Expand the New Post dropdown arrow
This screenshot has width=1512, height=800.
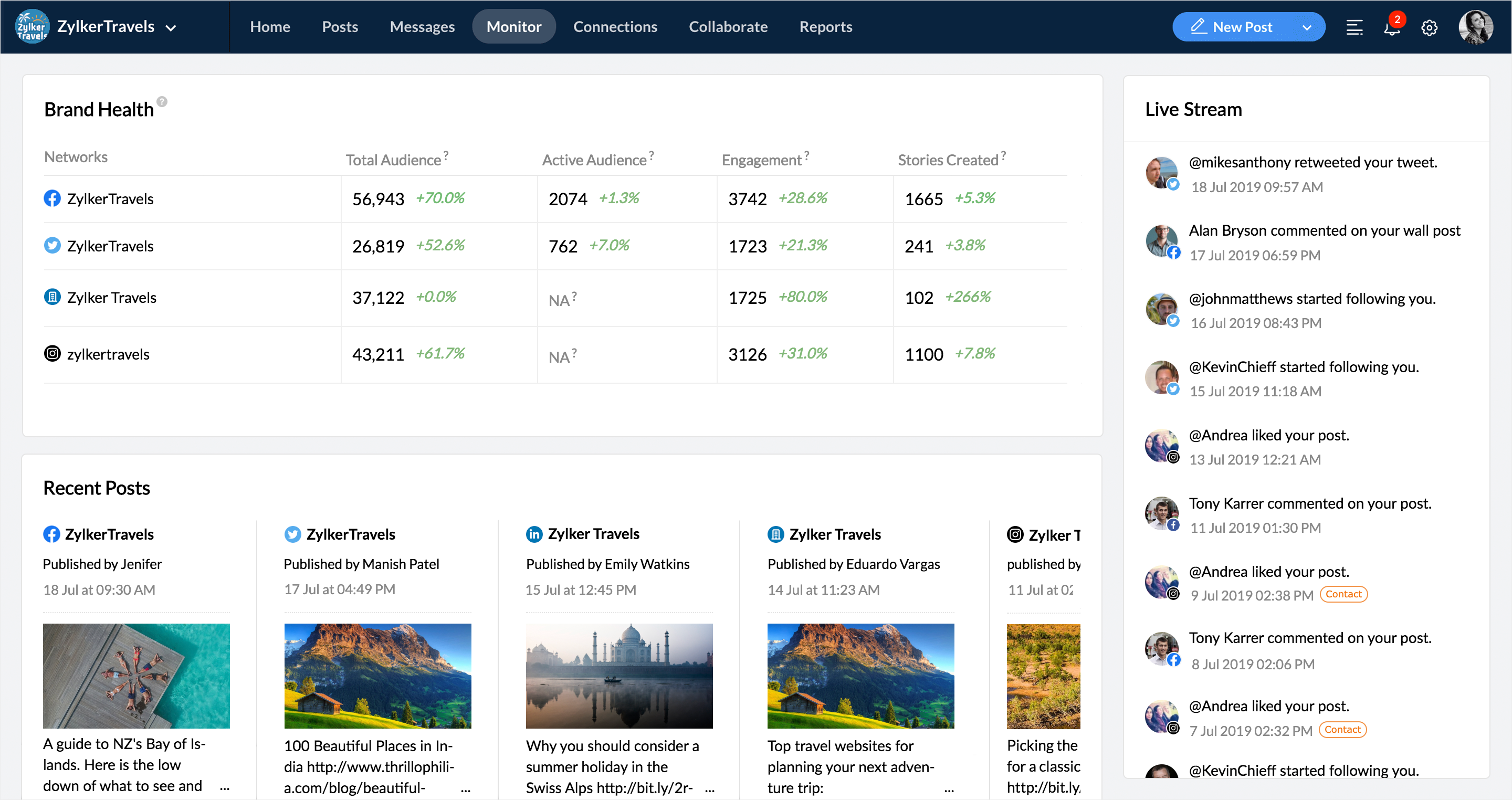point(1307,28)
